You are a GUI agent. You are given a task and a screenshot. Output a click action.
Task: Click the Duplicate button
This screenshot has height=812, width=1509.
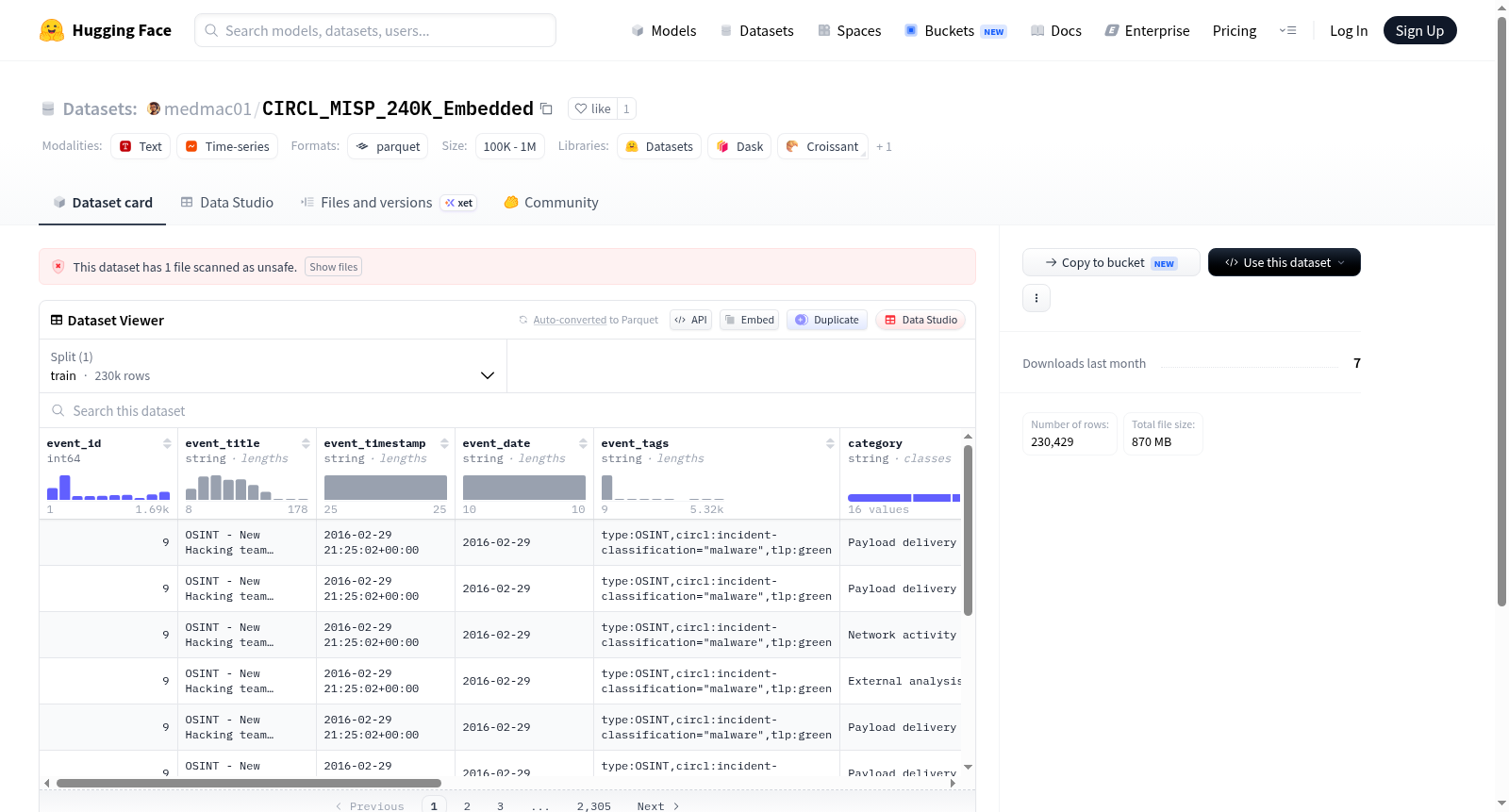coord(827,320)
